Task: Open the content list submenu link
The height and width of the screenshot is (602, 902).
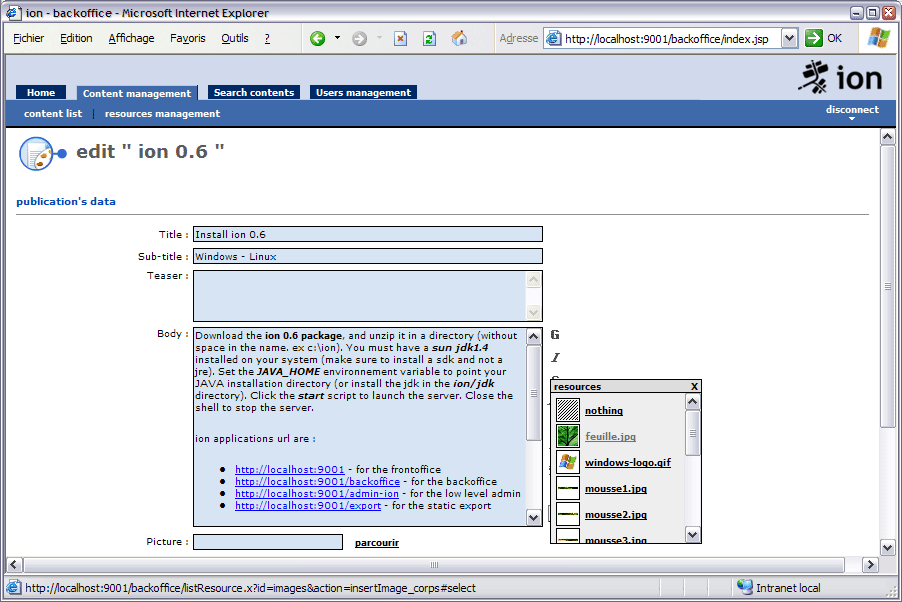Action: 53,113
